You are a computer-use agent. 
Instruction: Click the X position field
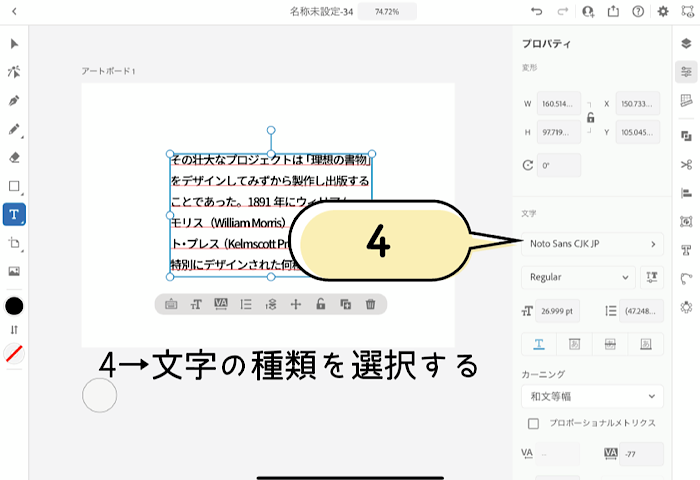[x=638, y=104]
